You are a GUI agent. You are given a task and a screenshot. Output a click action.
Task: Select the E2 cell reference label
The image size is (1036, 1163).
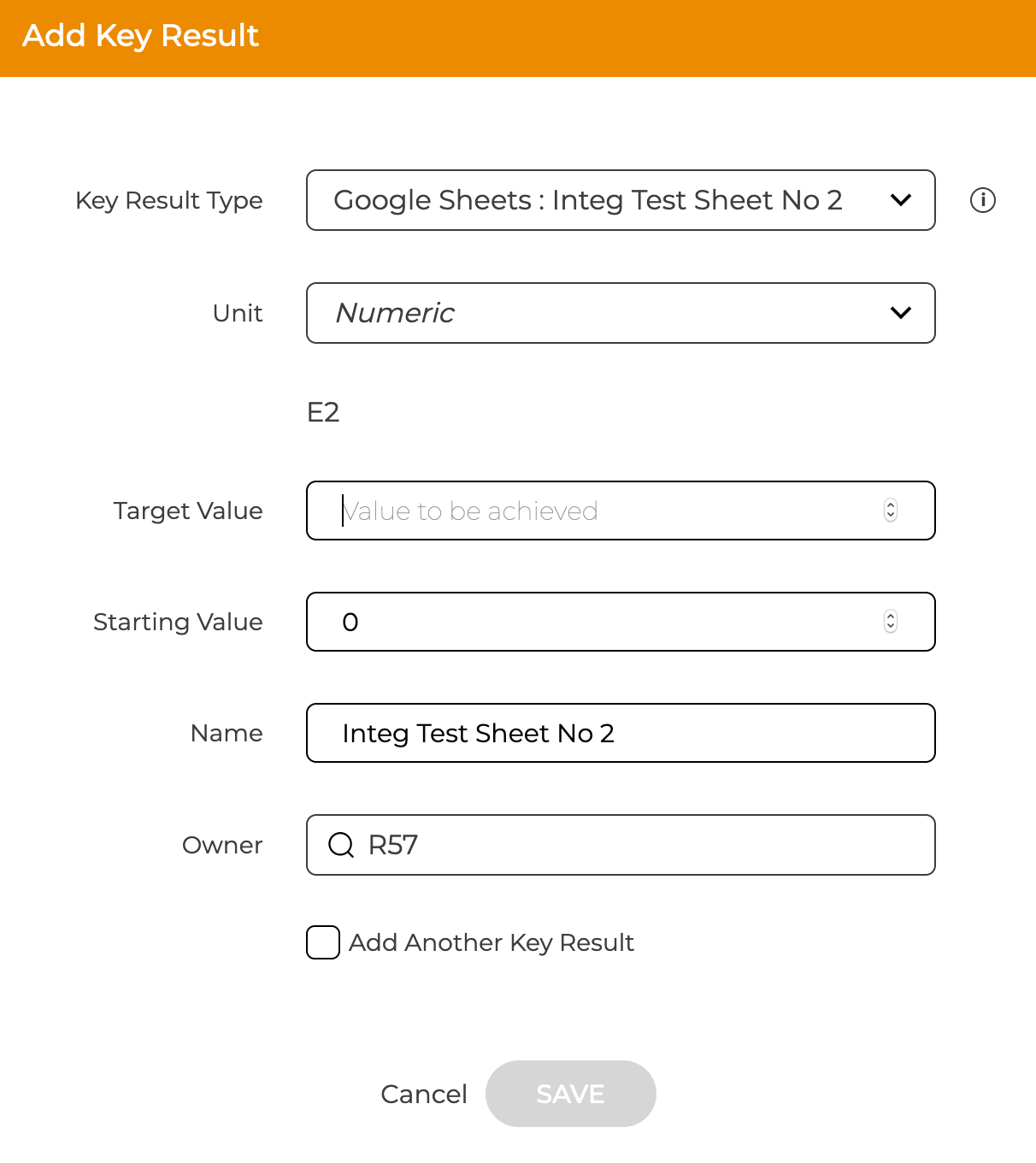coord(324,412)
